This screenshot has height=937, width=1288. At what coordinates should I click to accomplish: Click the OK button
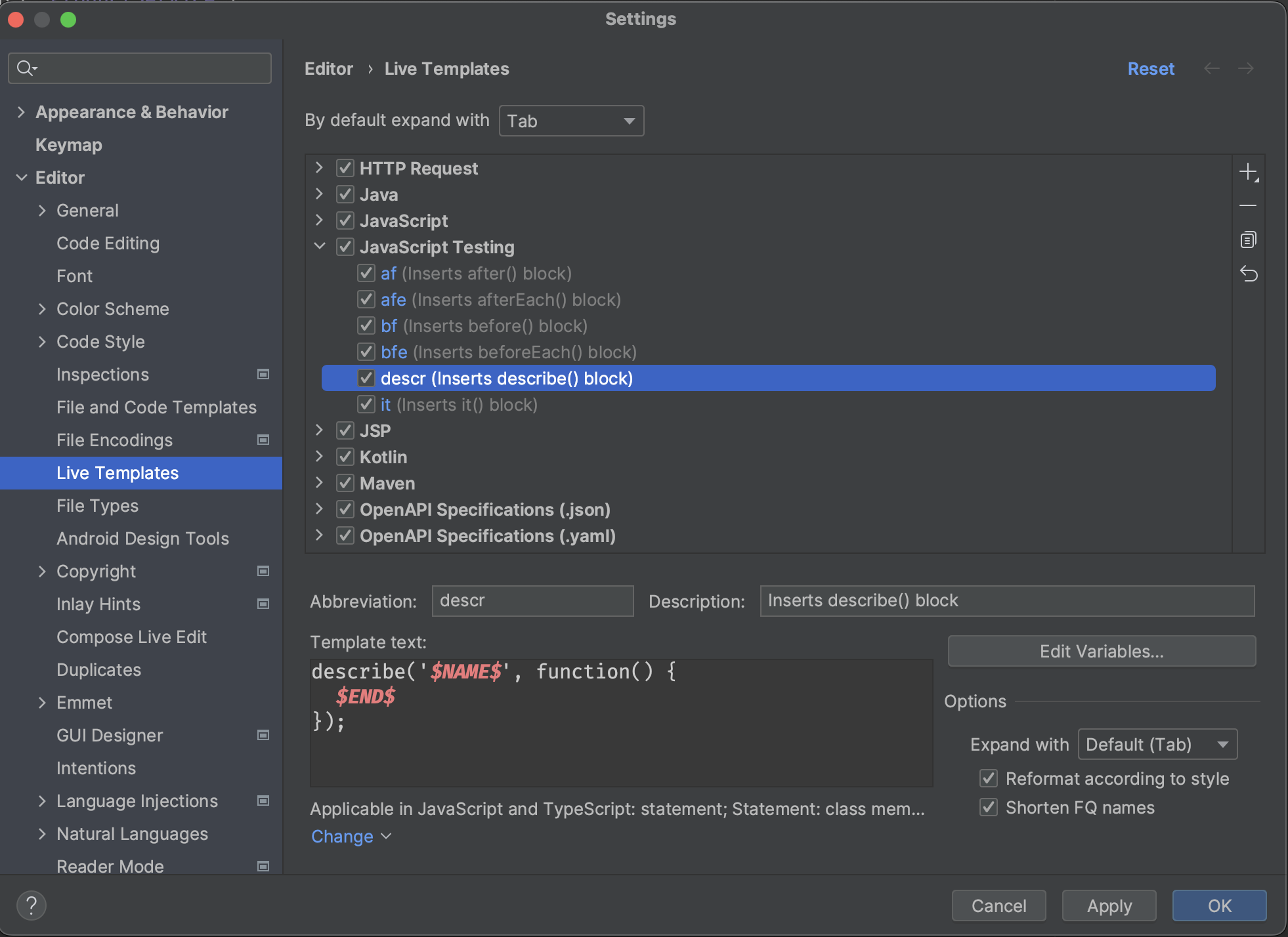1219,906
